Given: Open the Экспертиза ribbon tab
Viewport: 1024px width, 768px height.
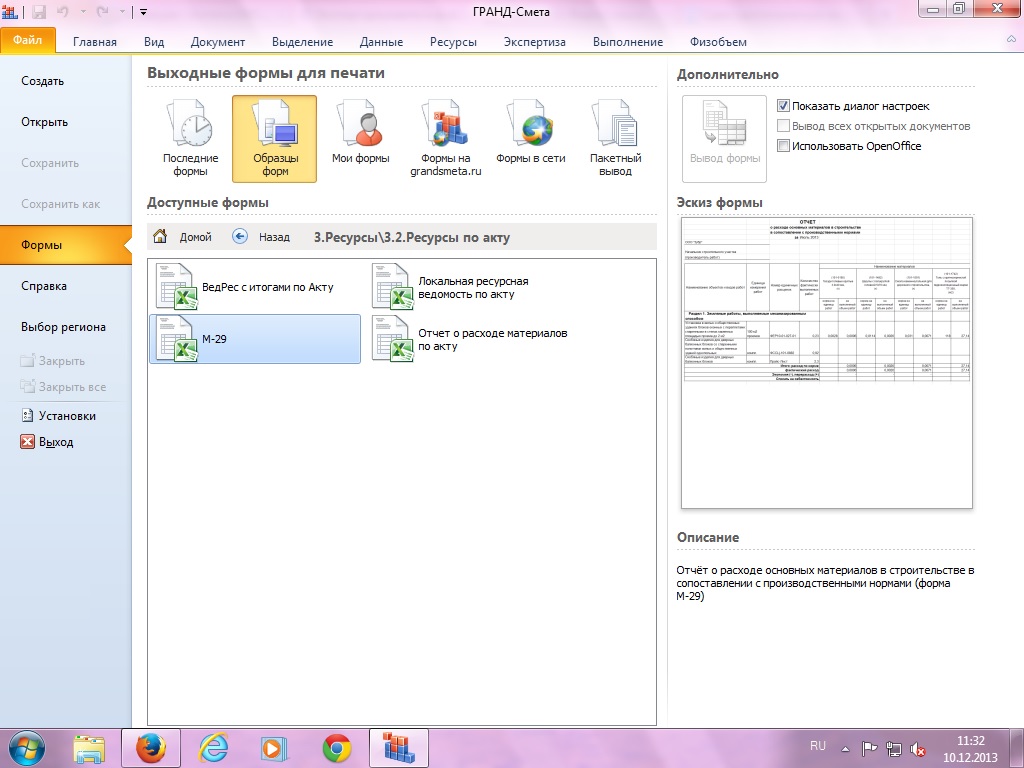Looking at the screenshot, I should (534, 42).
